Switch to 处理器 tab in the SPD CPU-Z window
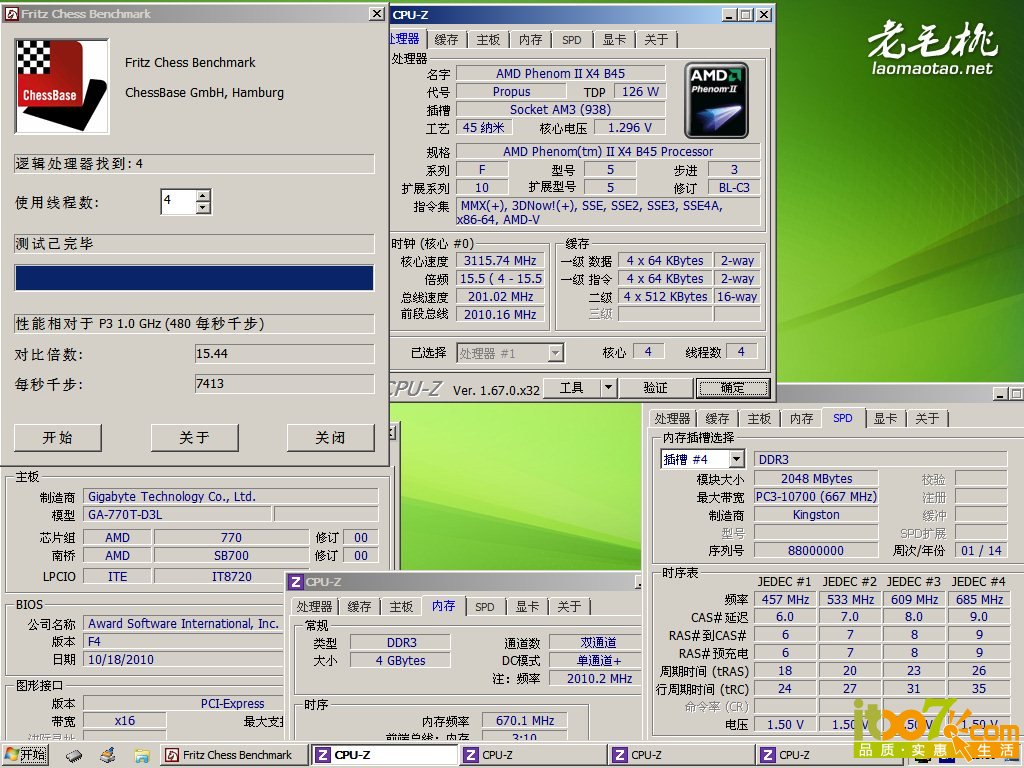 pos(673,419)
